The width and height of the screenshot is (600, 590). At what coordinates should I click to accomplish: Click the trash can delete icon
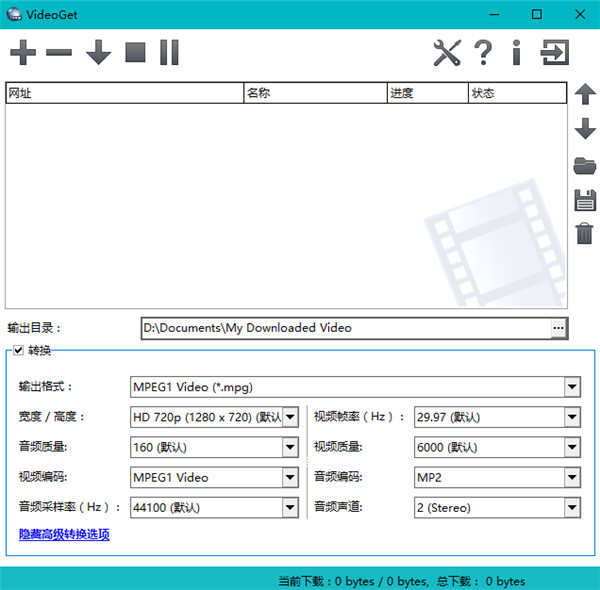pos(585,234)
